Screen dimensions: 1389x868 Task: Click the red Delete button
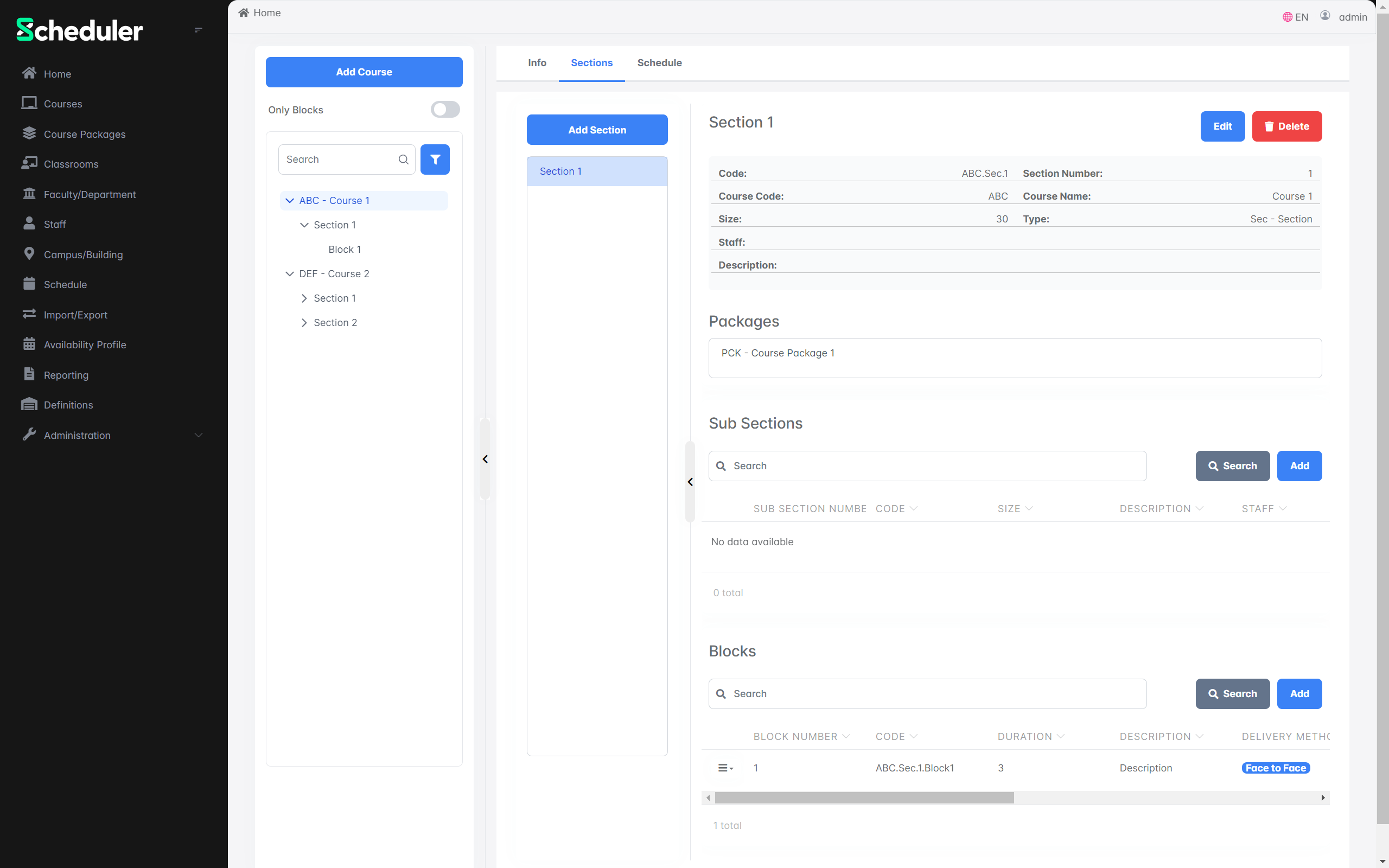(1286, 126)
